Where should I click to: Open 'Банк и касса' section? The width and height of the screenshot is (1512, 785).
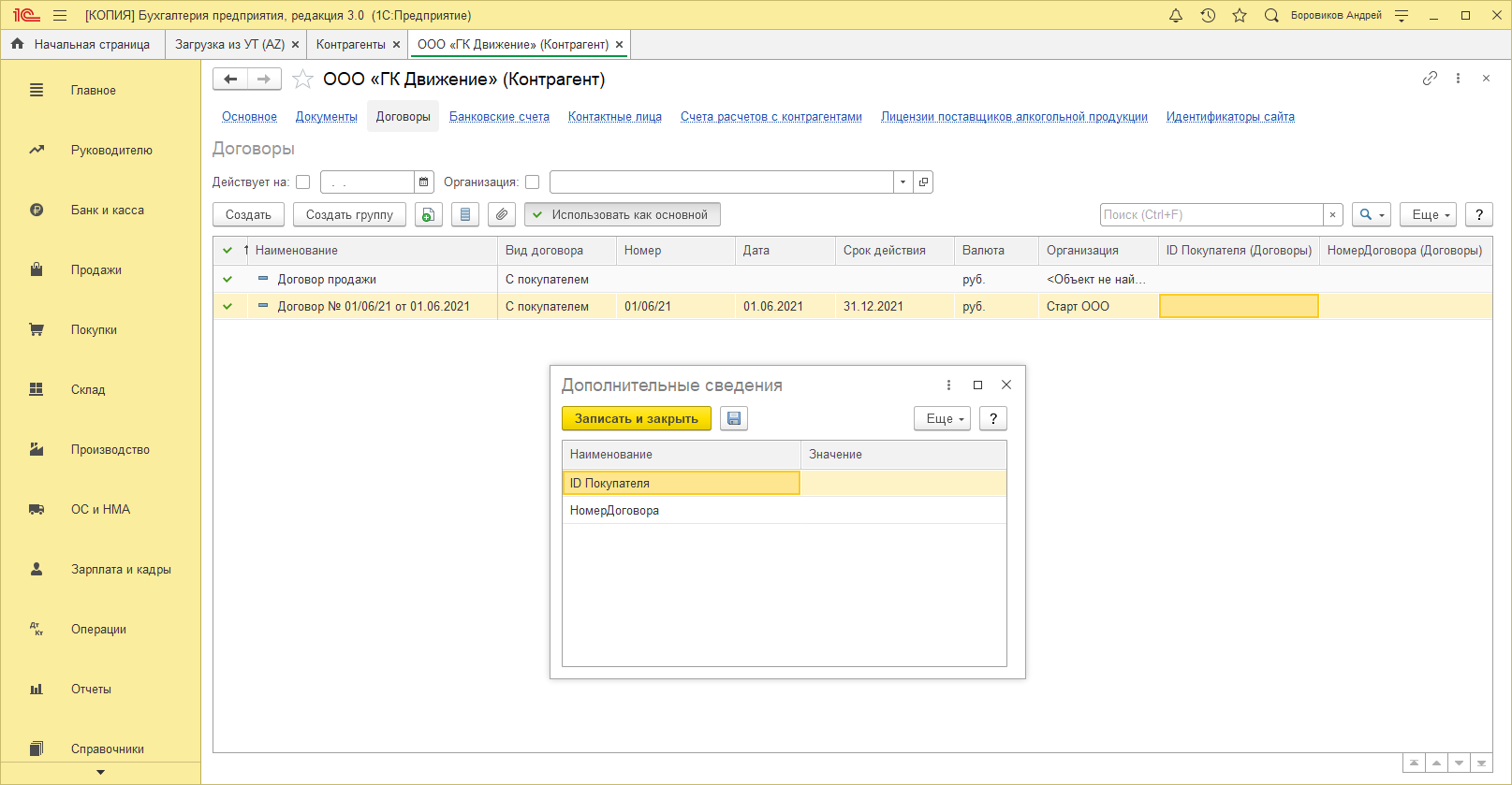click(x=108, y=211)
